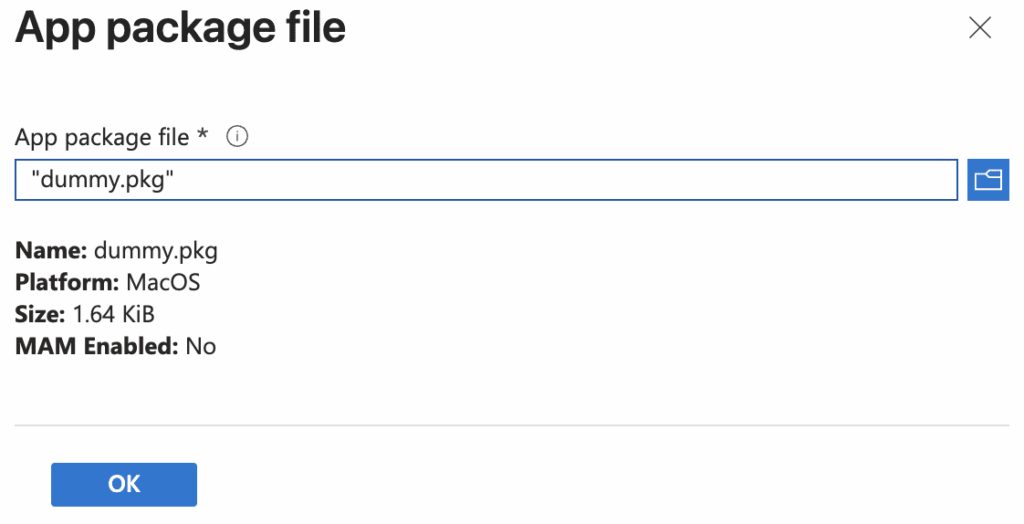
Task: Click the required asterisk next to field label
Action: click(203, 136)
